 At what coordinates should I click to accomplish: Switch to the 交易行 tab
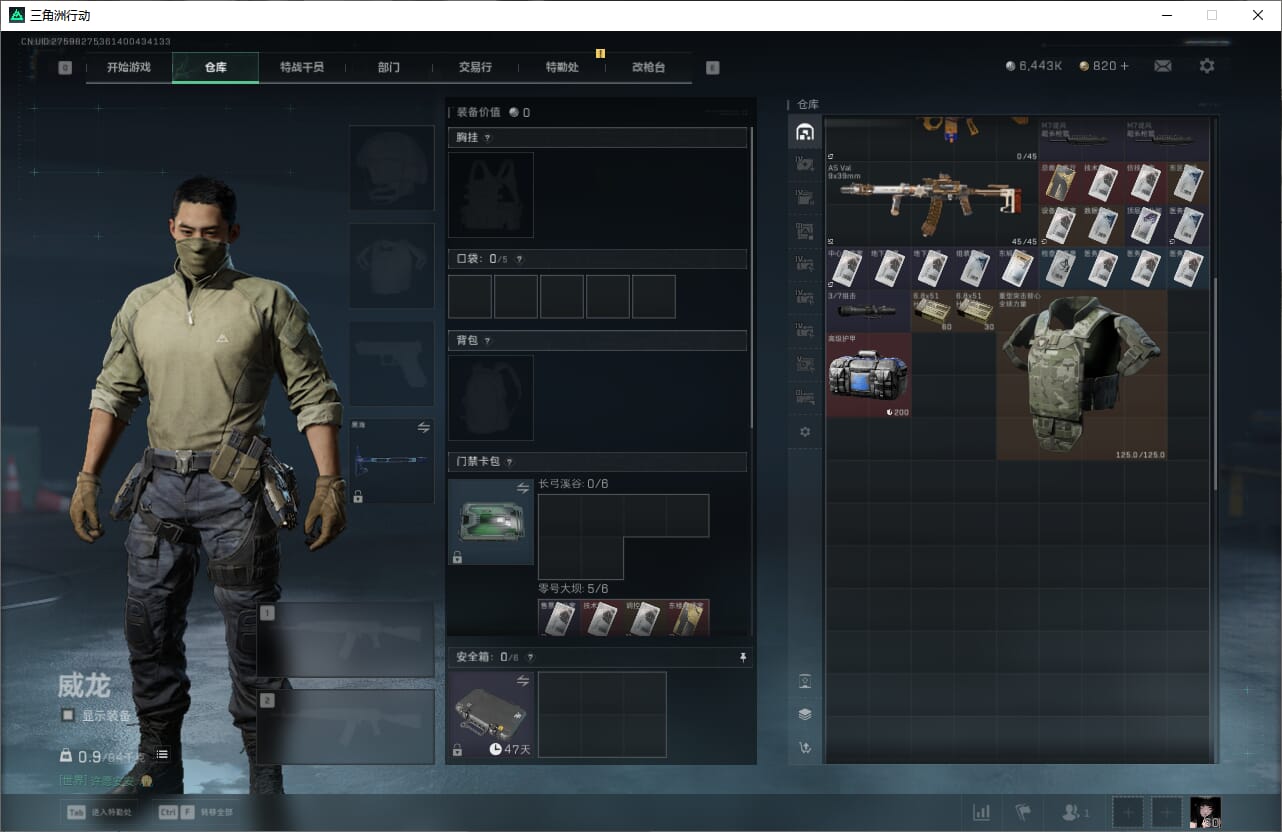click(x=475, y=67)
